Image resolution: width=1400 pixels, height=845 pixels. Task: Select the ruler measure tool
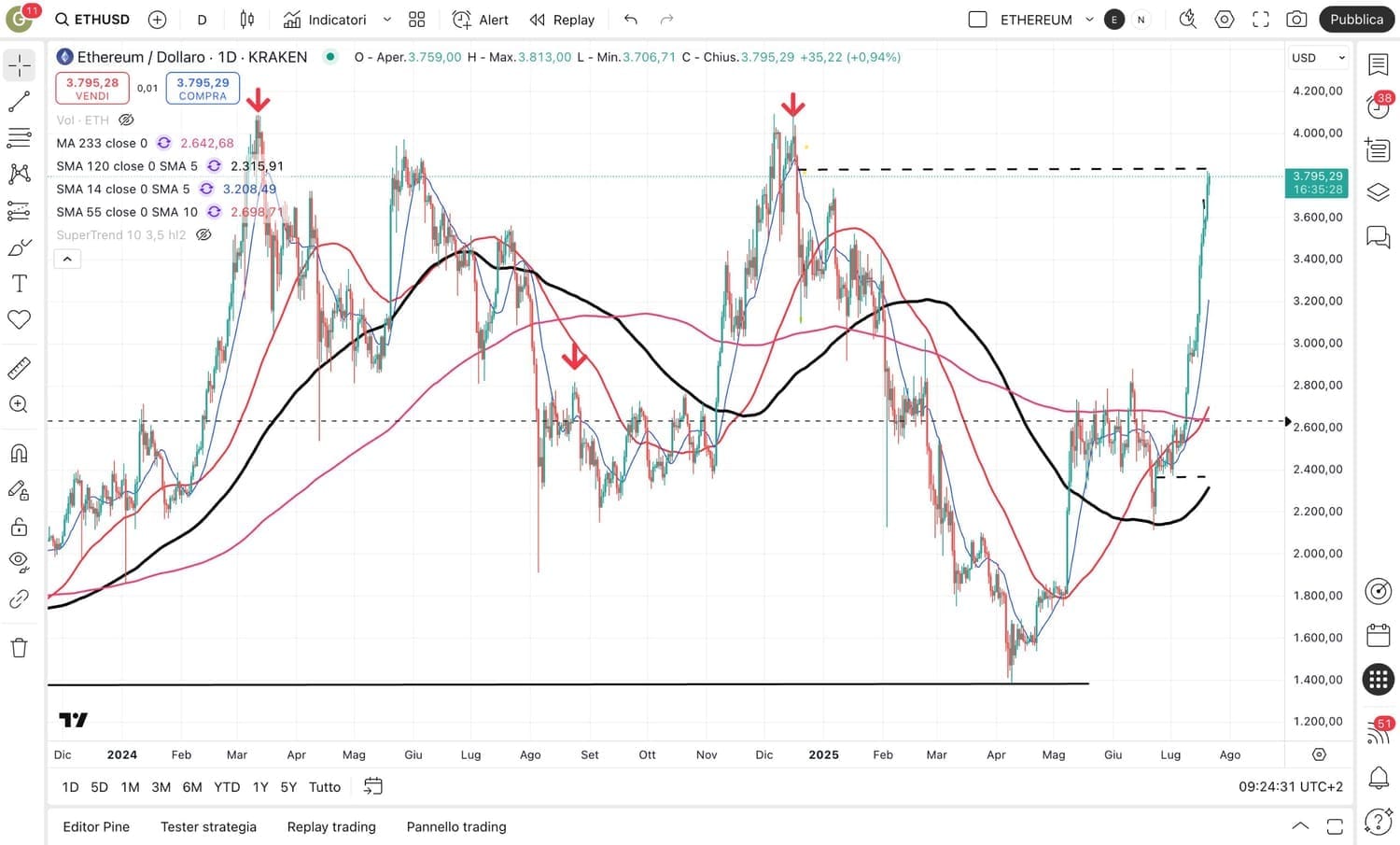(20, 369)
